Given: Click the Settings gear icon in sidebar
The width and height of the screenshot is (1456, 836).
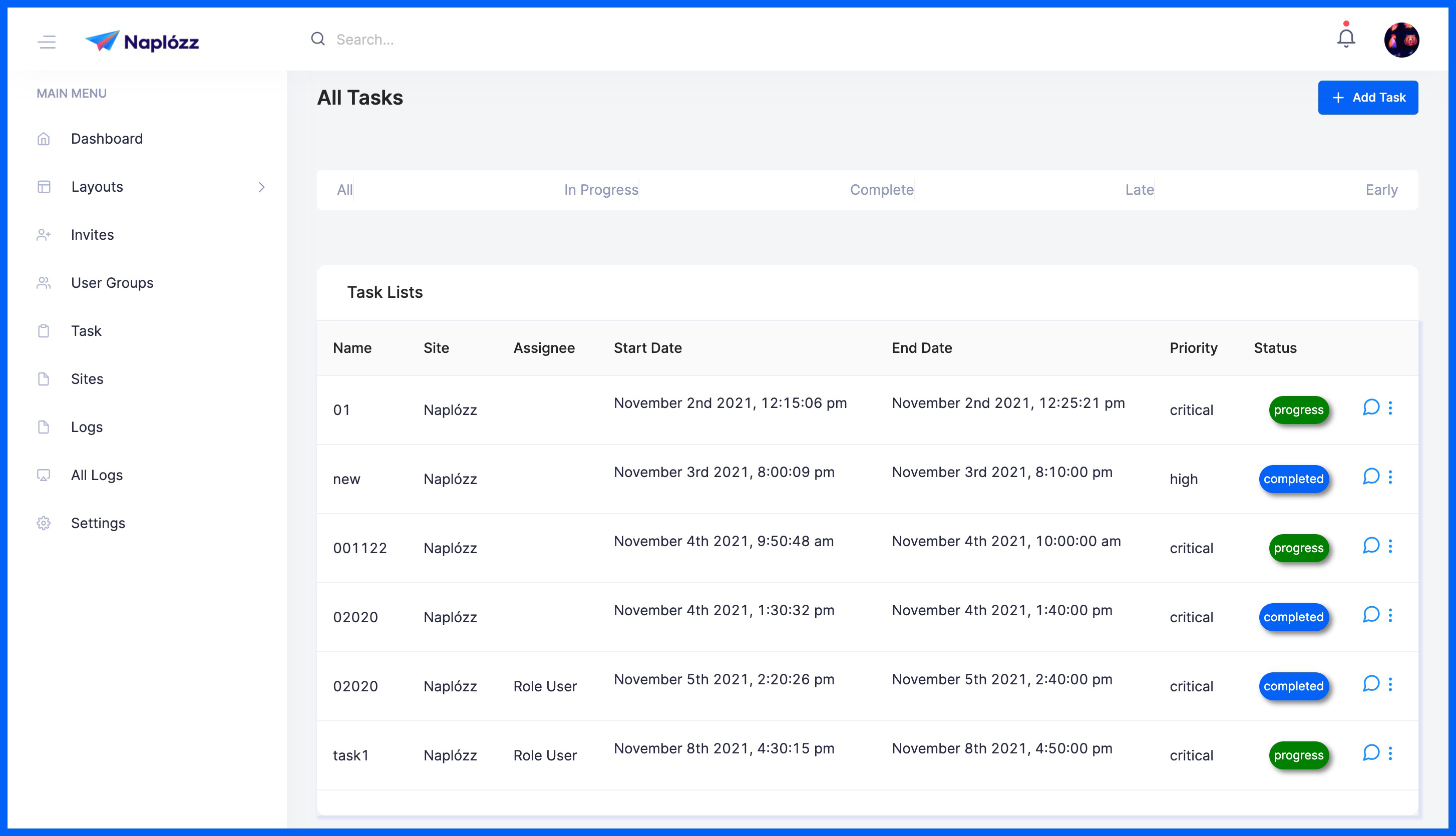Looking at the screenshot, I should [x=44, y=523].
